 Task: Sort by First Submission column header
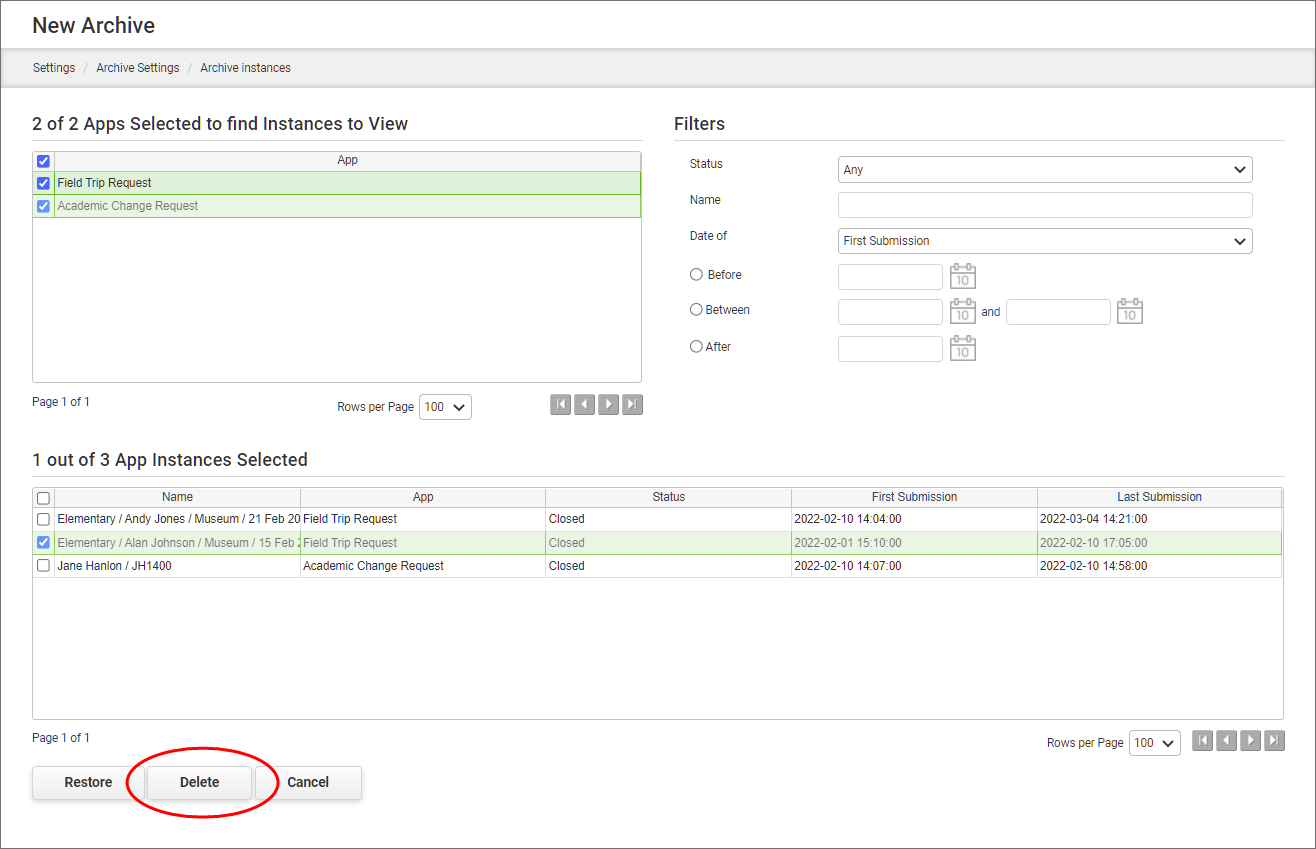coord(914,497)
